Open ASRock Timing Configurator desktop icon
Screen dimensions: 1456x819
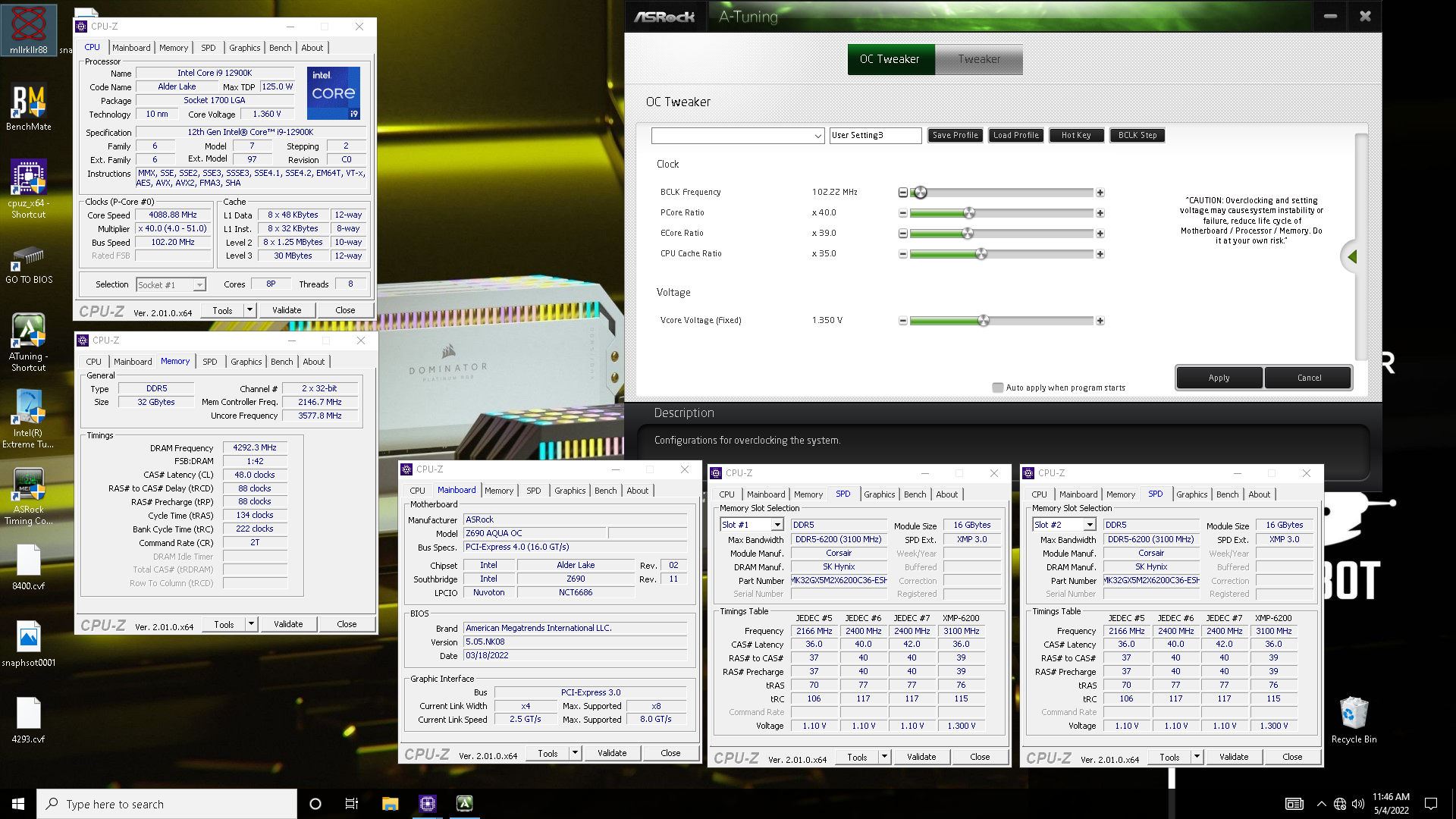coord(29,495)
